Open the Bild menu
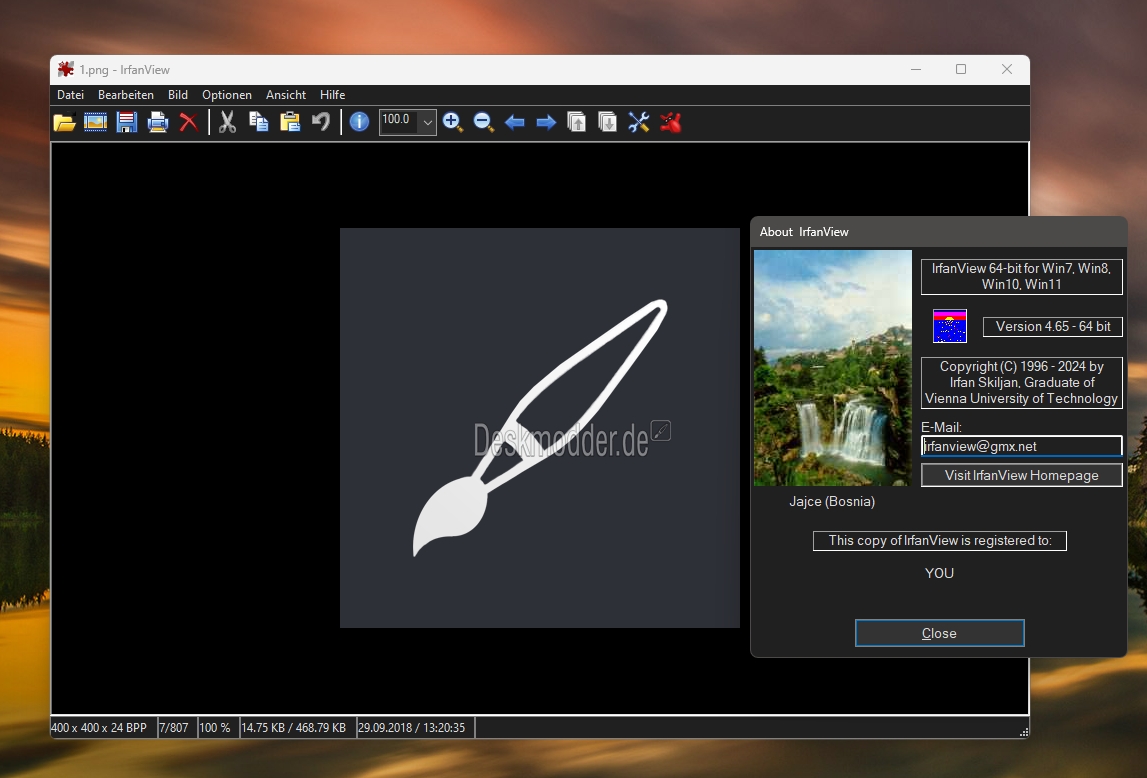The image size is (1147, 778). (178, 95)
